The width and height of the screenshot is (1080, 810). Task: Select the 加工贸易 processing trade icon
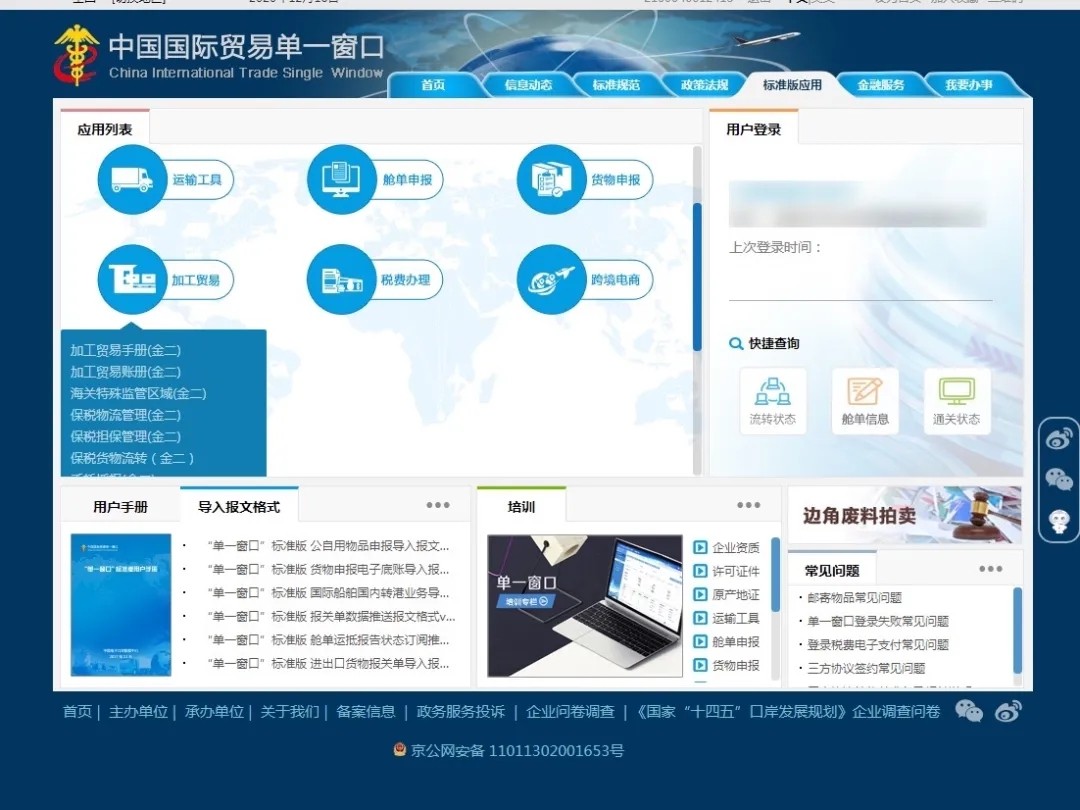(x=132, y=280)
